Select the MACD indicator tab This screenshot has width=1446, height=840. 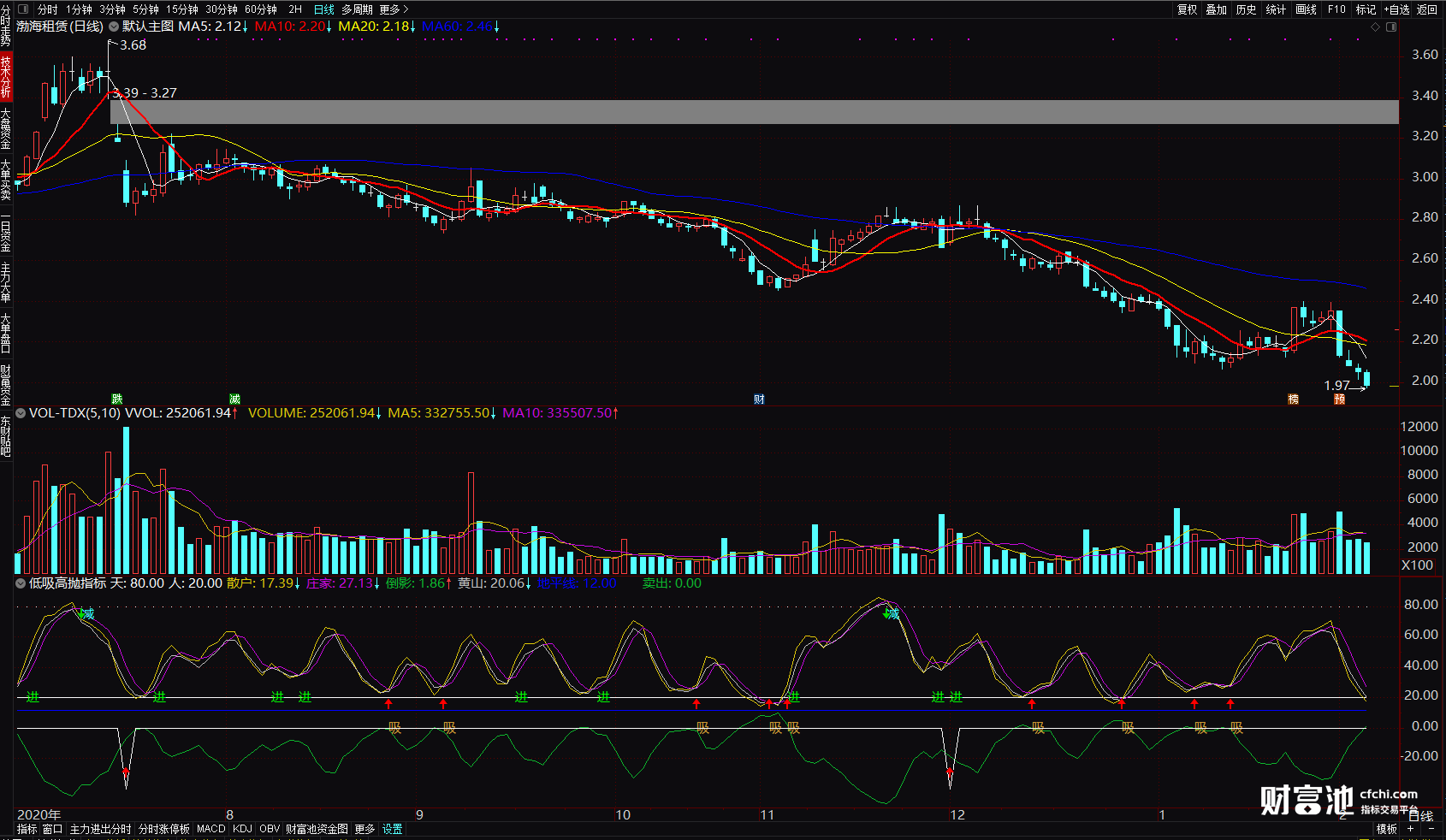tap(210, 829)
